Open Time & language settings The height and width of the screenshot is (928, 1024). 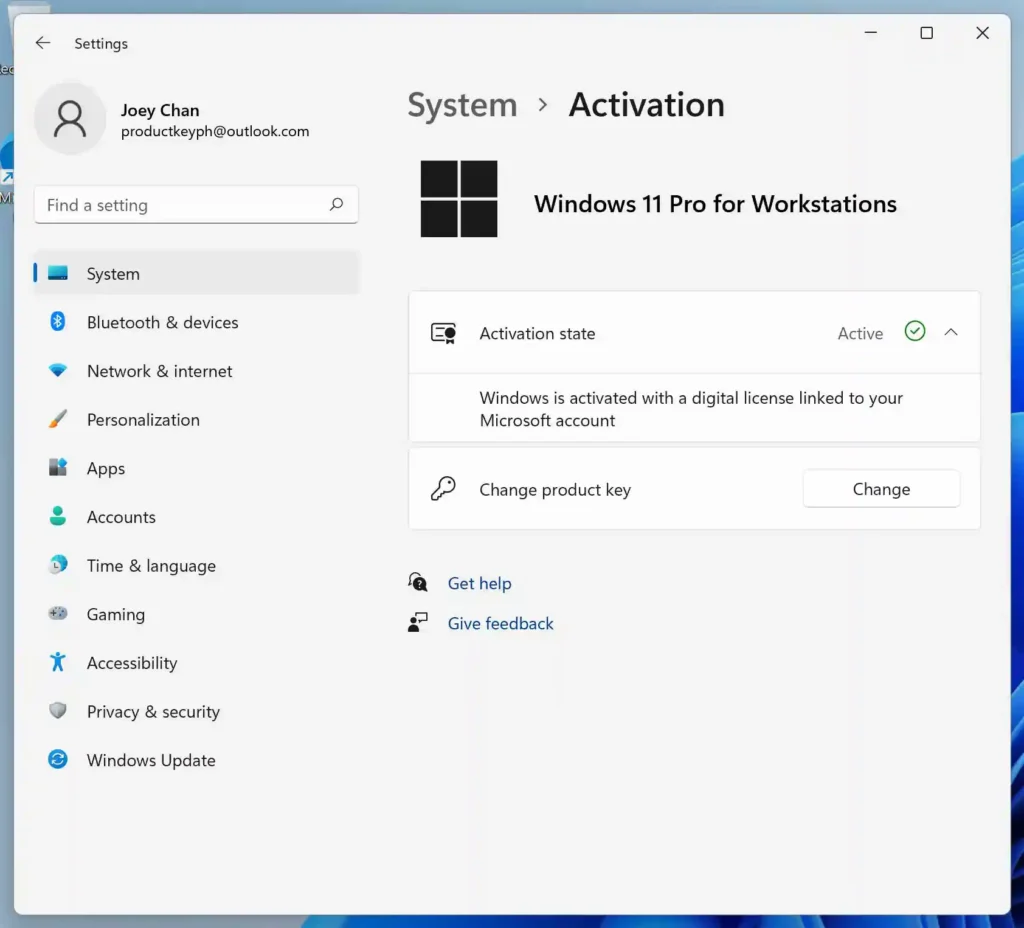tap(197, 565)
